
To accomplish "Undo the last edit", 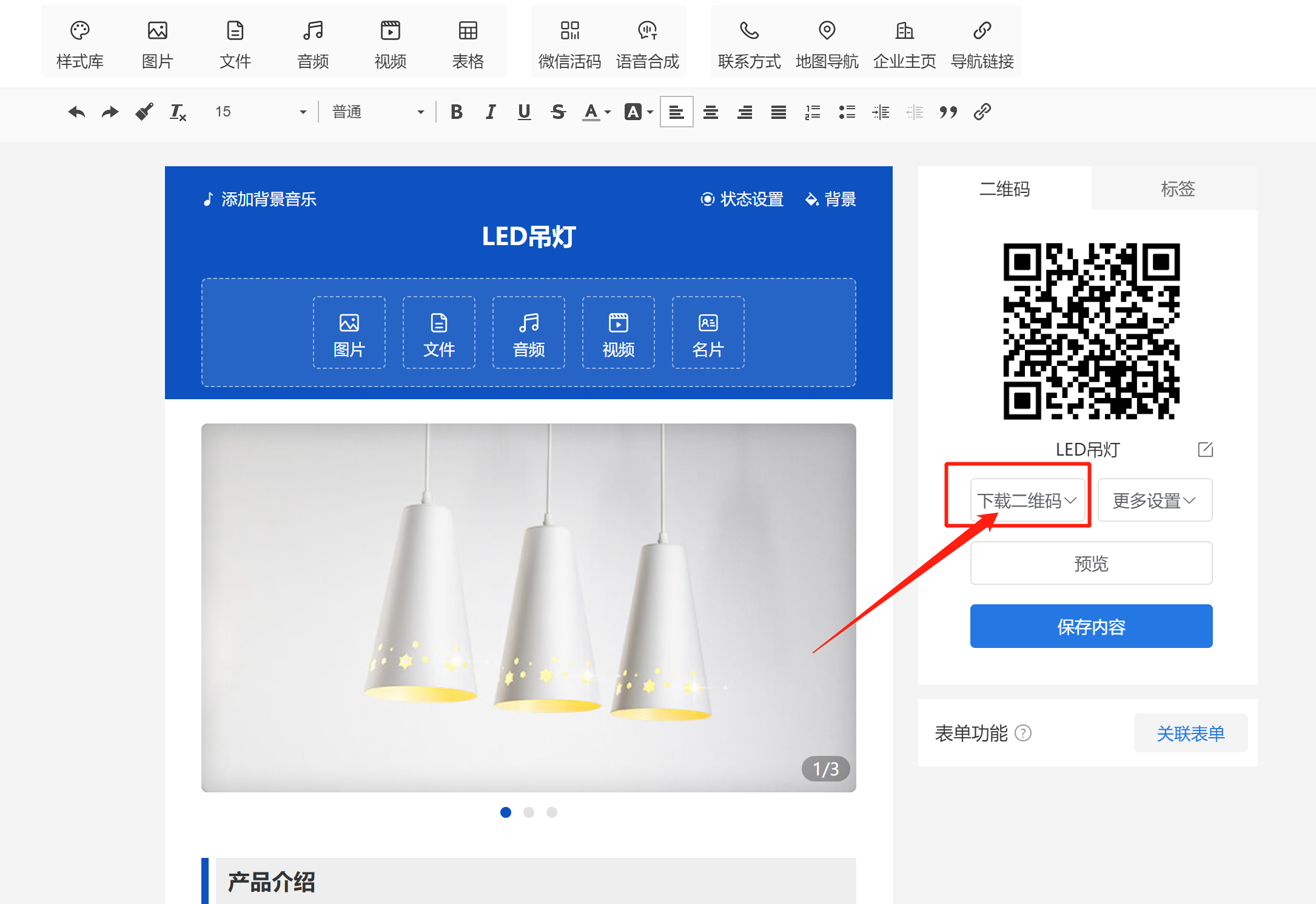I will pos(76,112).
